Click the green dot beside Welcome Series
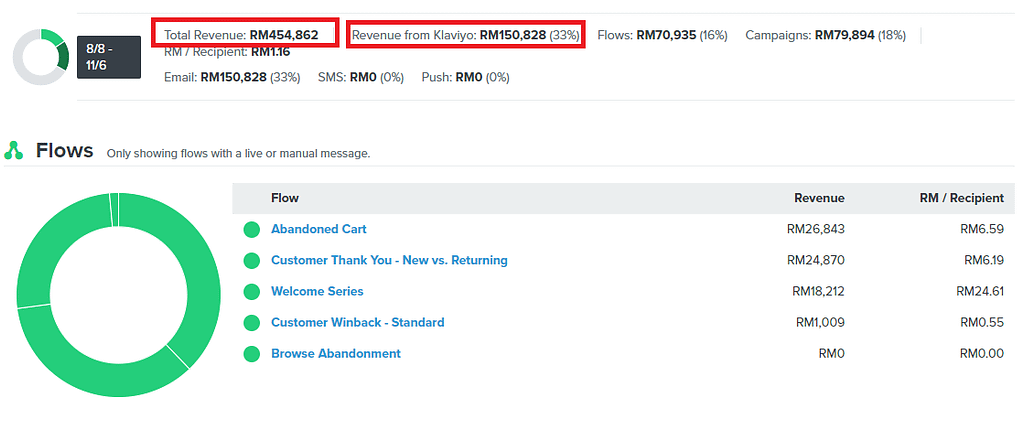 [251, 291]
